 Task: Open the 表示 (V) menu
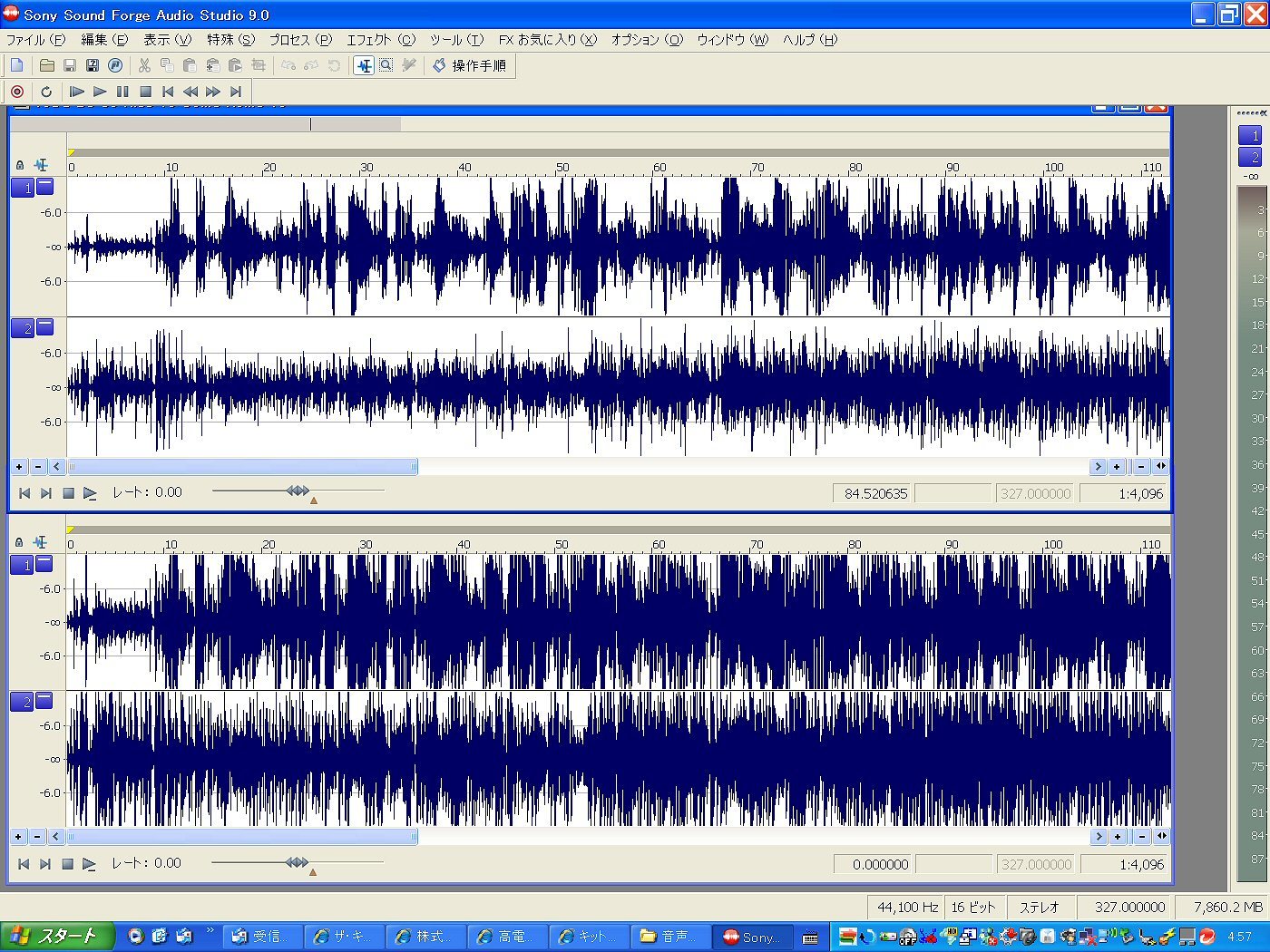[168, 40]
